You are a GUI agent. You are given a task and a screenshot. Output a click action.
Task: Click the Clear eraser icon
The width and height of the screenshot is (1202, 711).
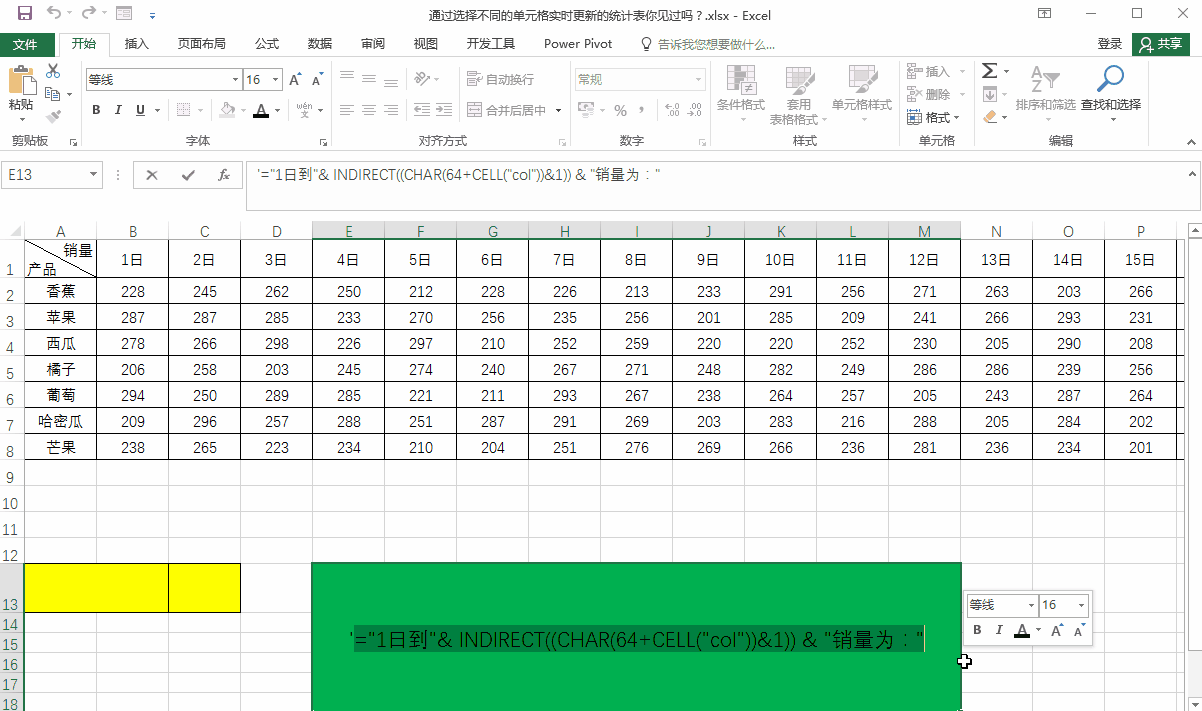point(989,117)
